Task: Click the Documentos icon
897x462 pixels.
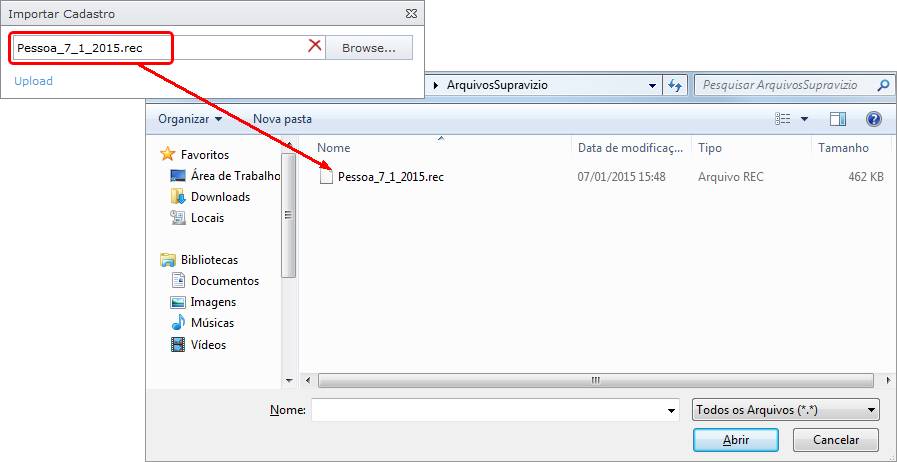Action: pos(178,281)
